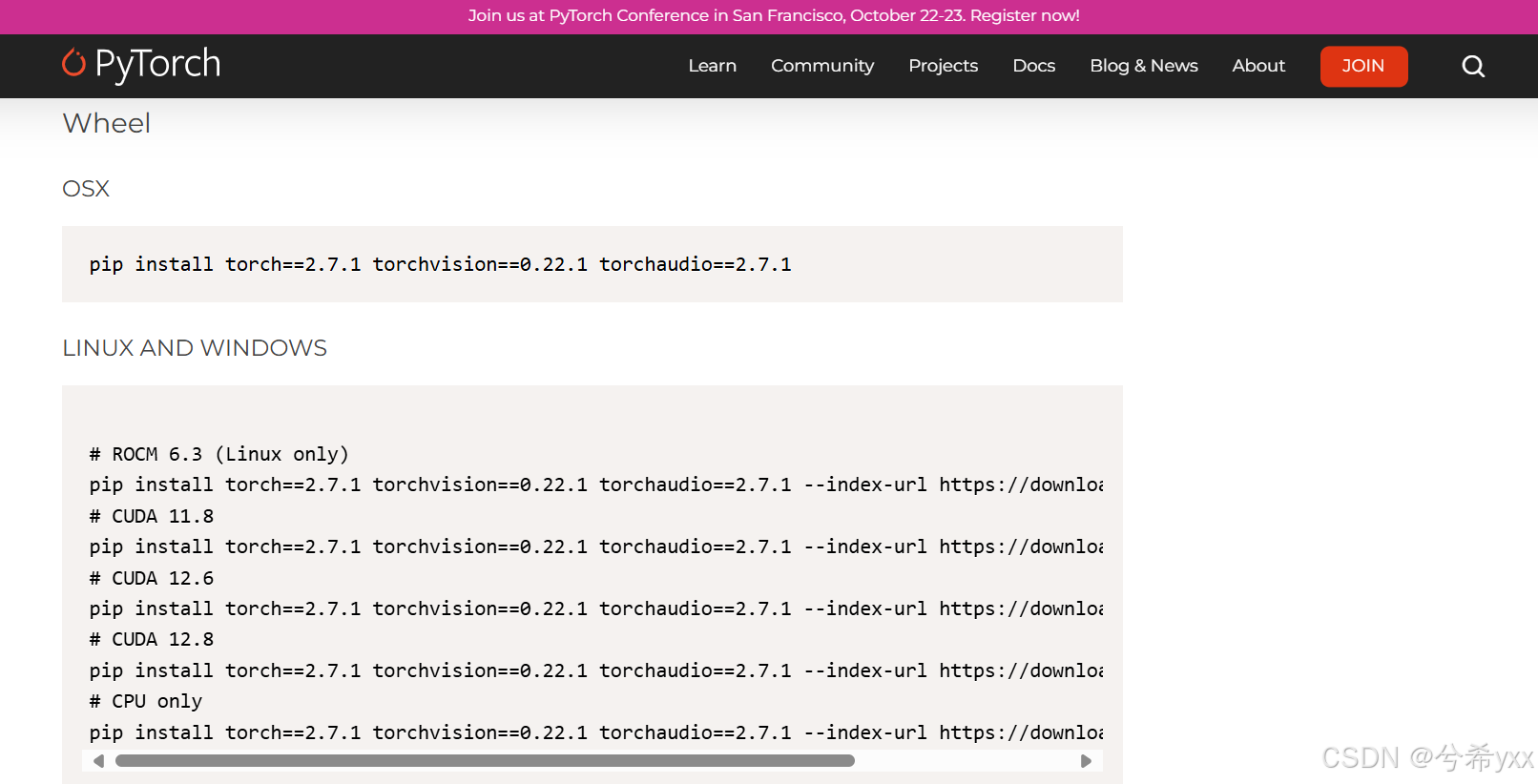Click the pip install line under ROCM 6.3

tap(596, 485)
